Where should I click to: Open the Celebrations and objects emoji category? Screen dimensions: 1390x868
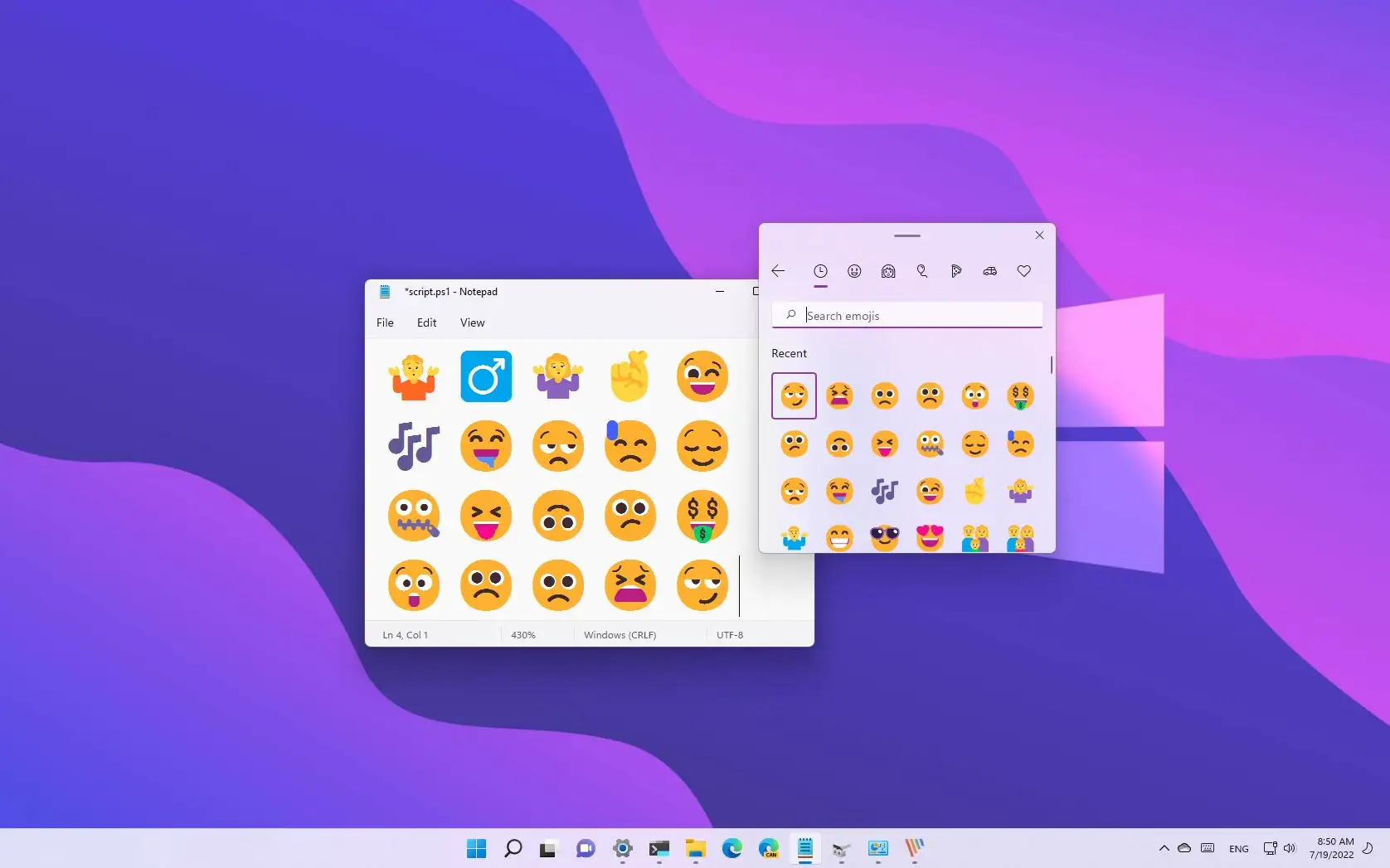click(922, 271)
